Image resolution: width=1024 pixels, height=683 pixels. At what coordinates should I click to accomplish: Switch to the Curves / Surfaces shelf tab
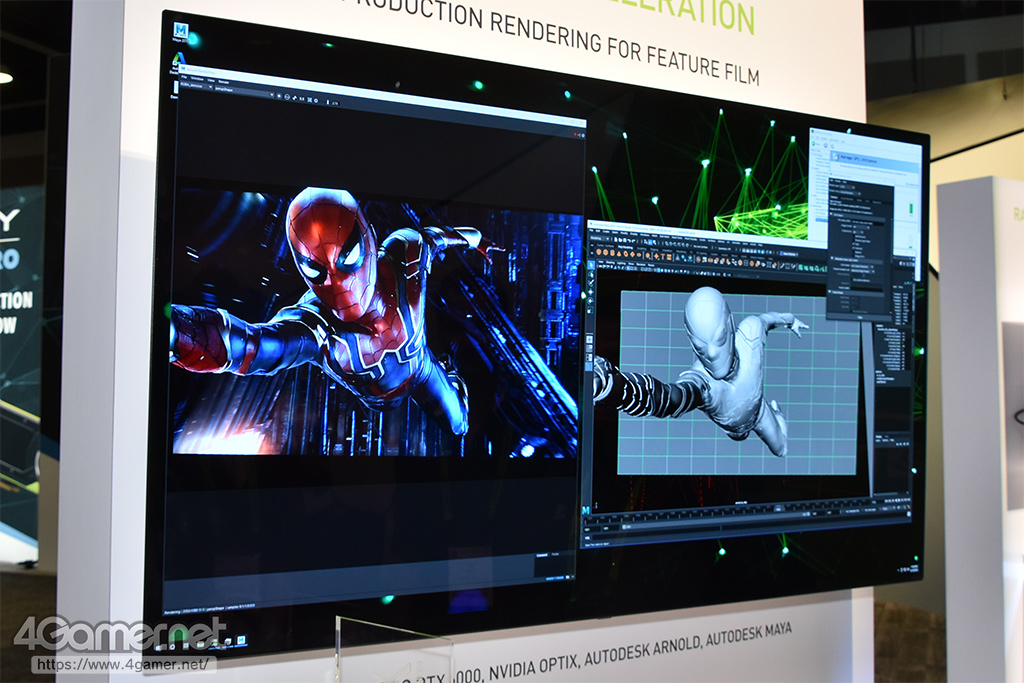point(605,246)
